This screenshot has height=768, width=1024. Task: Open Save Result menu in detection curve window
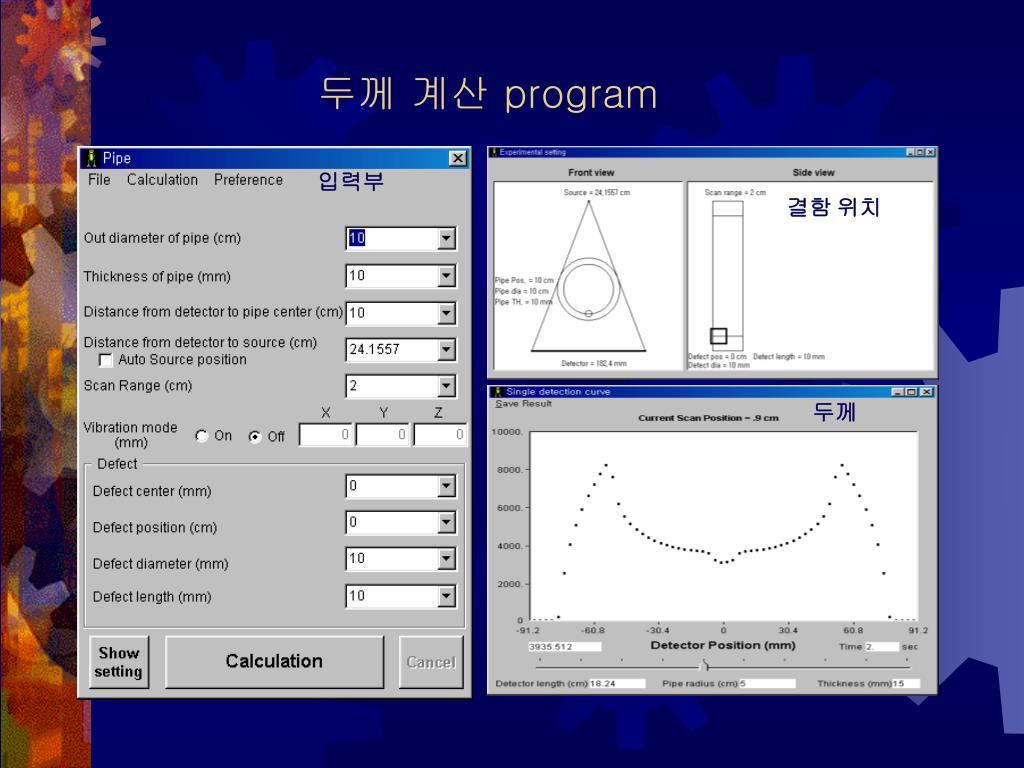coord(523,404)
